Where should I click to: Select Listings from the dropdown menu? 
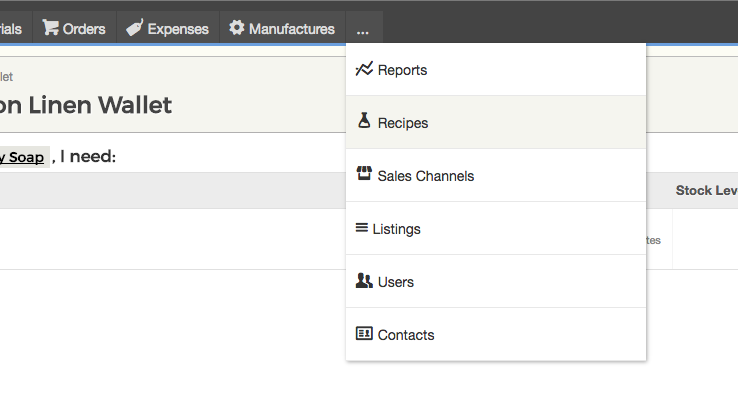tap(496, 229)
